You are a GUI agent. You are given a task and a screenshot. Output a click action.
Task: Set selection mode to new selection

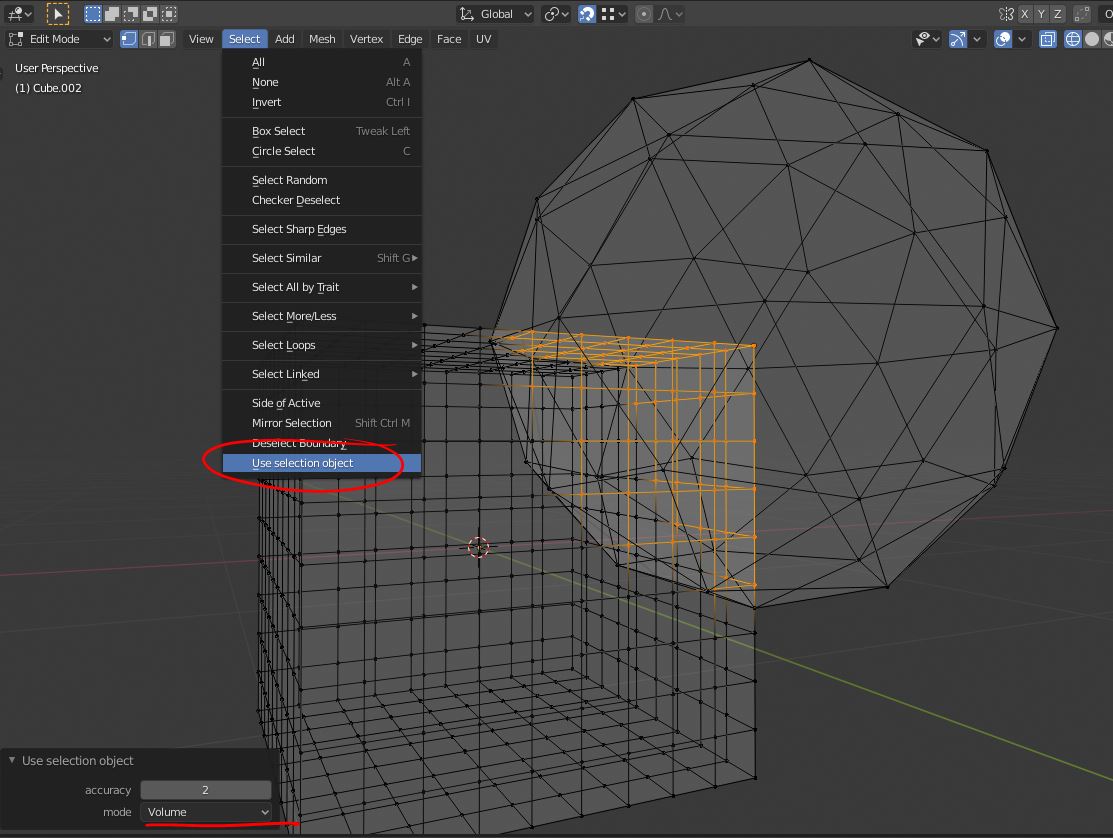coord(93,13)
